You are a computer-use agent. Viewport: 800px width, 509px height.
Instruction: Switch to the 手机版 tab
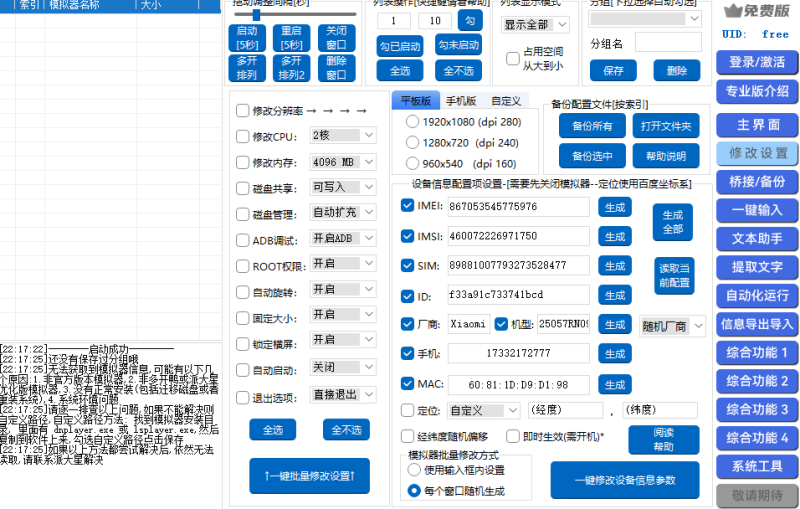460,101
